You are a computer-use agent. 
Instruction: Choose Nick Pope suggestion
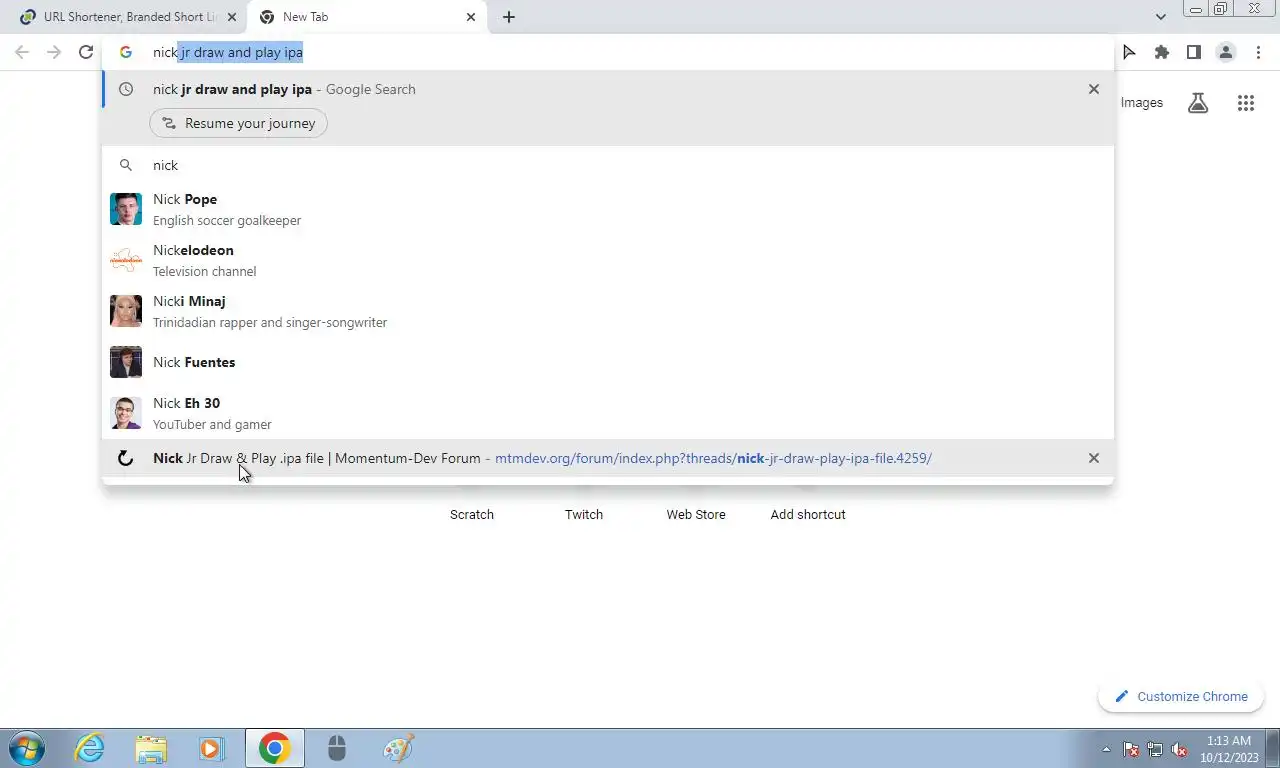[x=608, y=209]
